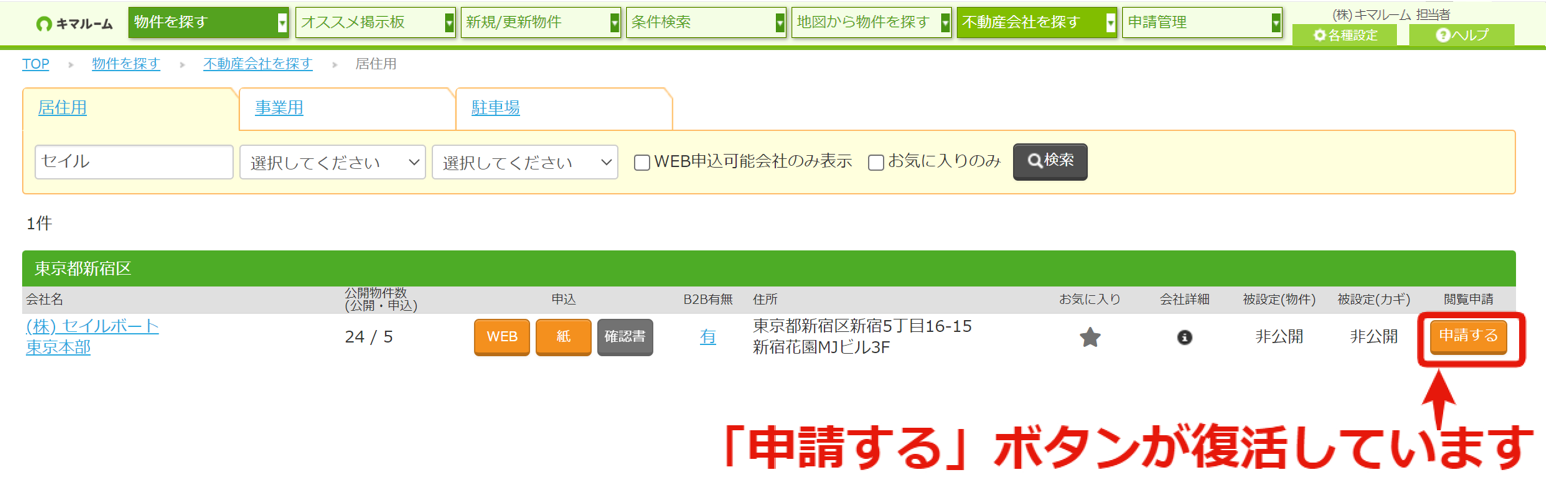Click 非公開 under 被設定(物件)
Viewport: 1546px width, 484px height.
click(1279, 338)
